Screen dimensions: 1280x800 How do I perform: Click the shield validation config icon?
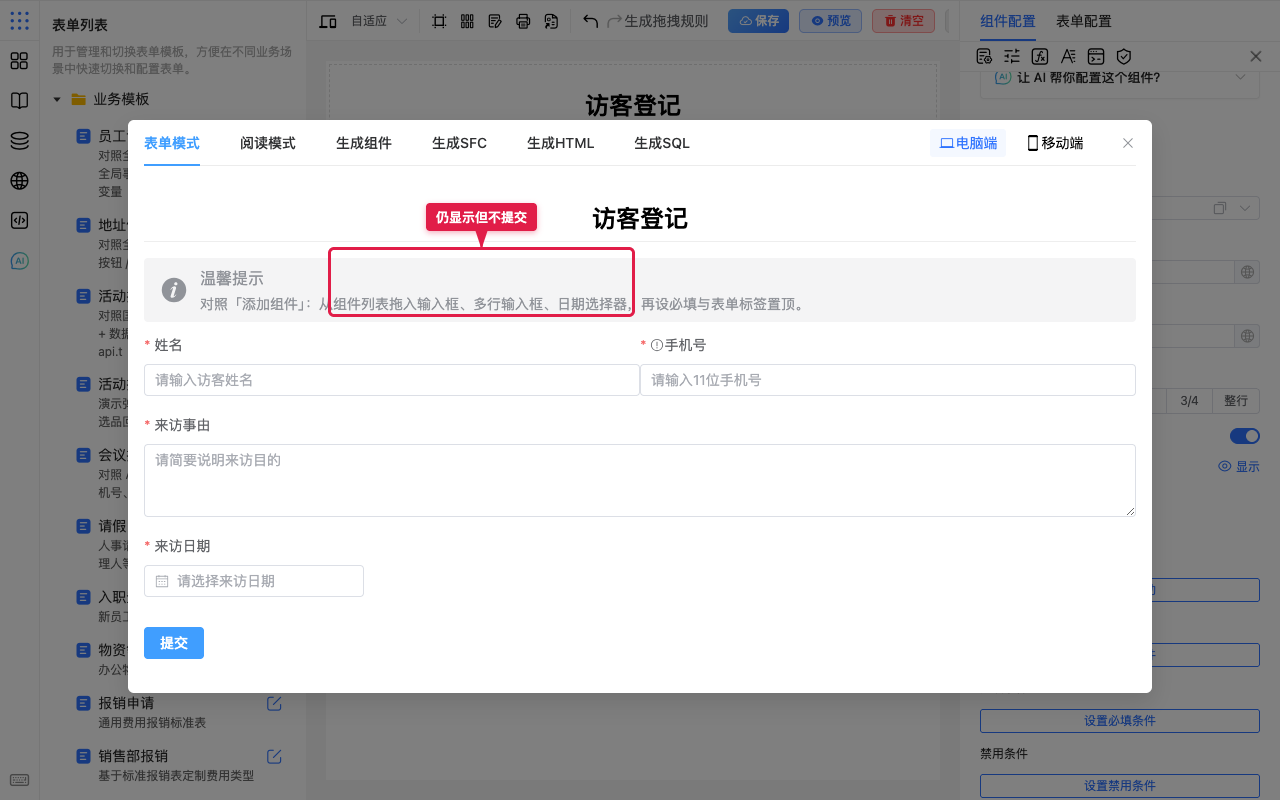1124,57
